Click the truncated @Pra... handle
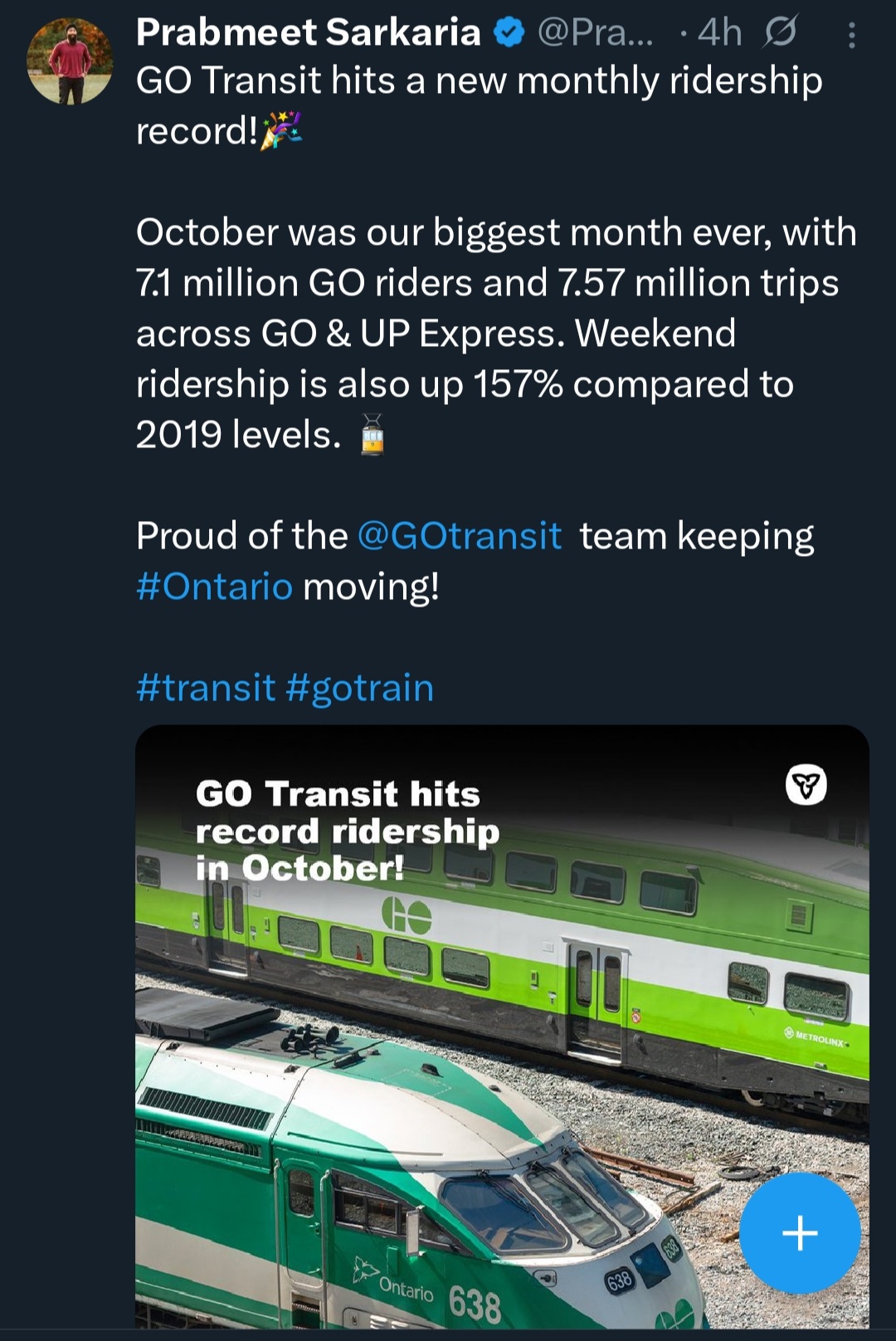This screenshot has height=1341, width=896. point(595,33)
